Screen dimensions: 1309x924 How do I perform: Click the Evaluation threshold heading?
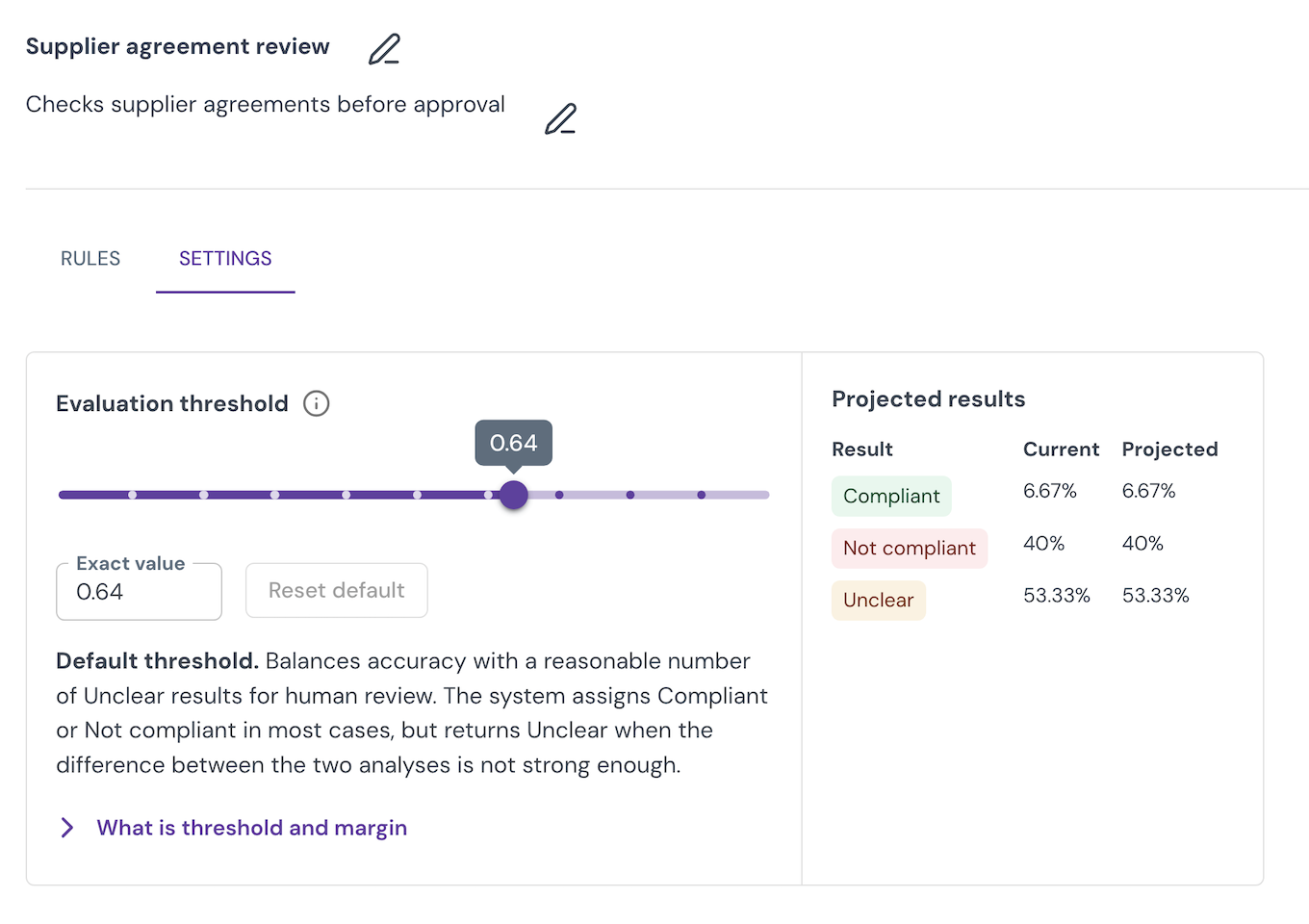point(172,403)
